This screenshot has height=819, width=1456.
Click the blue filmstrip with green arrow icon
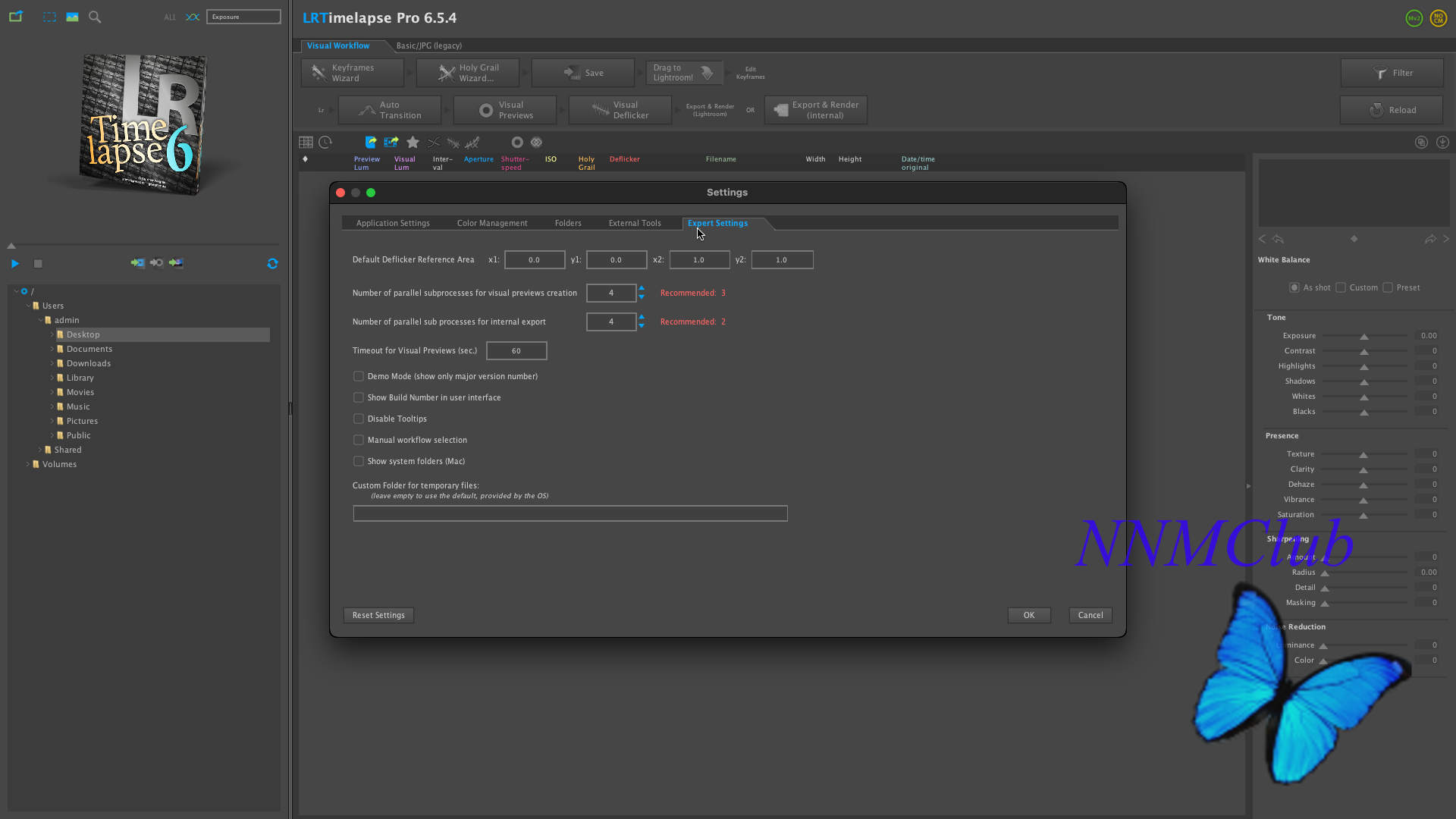391,142
